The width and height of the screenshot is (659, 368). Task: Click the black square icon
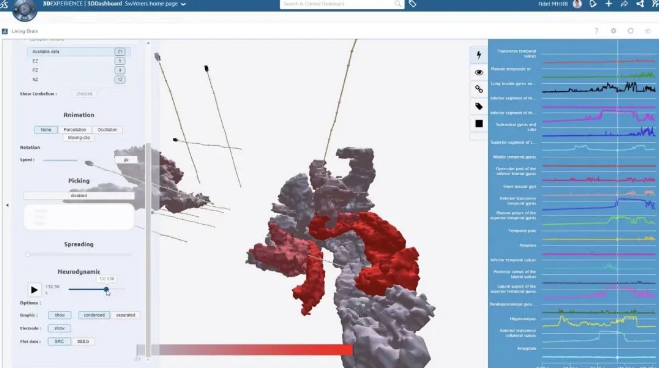click(479, 124)
